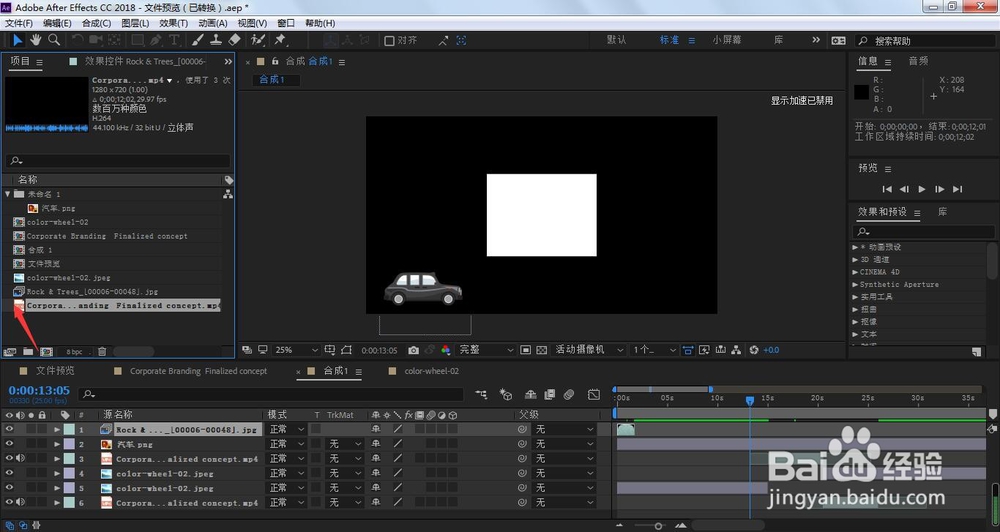Click the play button in 预览 panel
The image size is (1000, 532).
[x=922, y=189]
